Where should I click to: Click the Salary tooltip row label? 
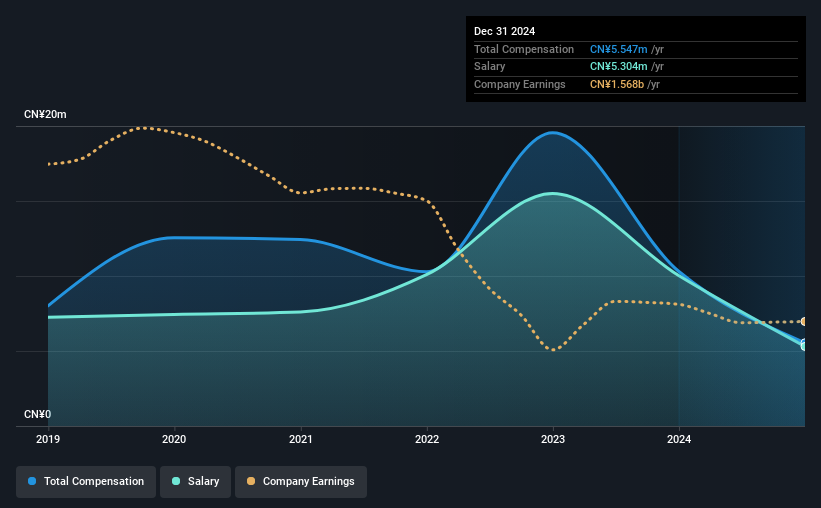[490, 67]
